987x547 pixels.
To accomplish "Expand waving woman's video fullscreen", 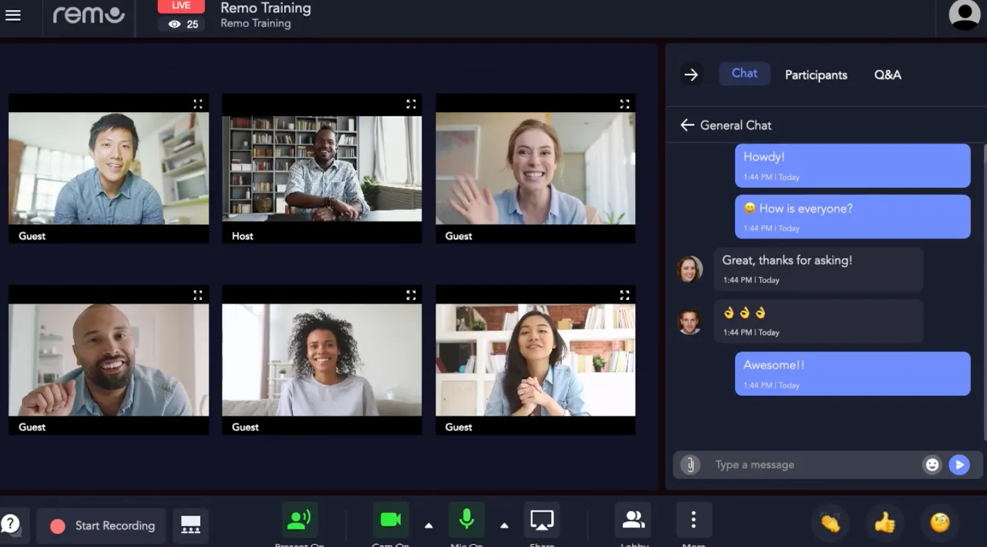I will tap(624, 104).
